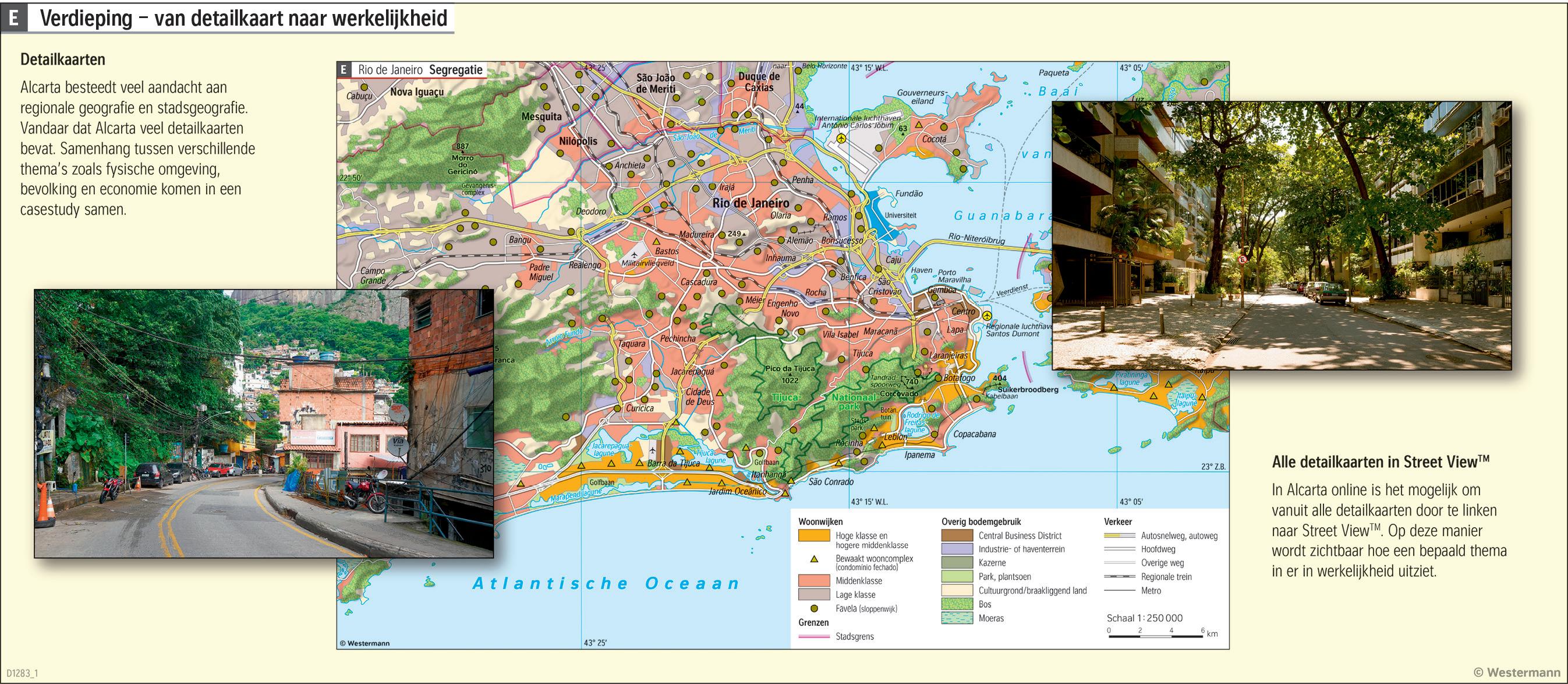Click the Bos green pattern legend swatch
The image size is (1568, 684).
[957, 604]
